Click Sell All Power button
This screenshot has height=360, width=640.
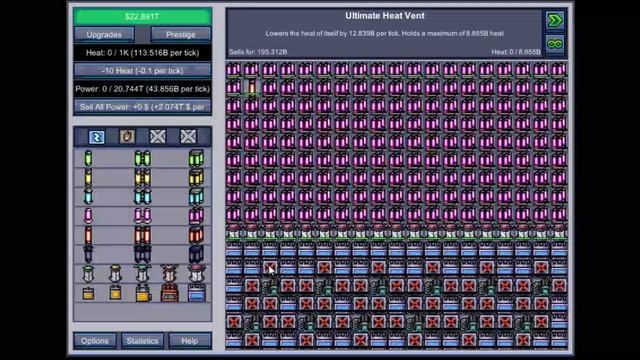(142, 107)
